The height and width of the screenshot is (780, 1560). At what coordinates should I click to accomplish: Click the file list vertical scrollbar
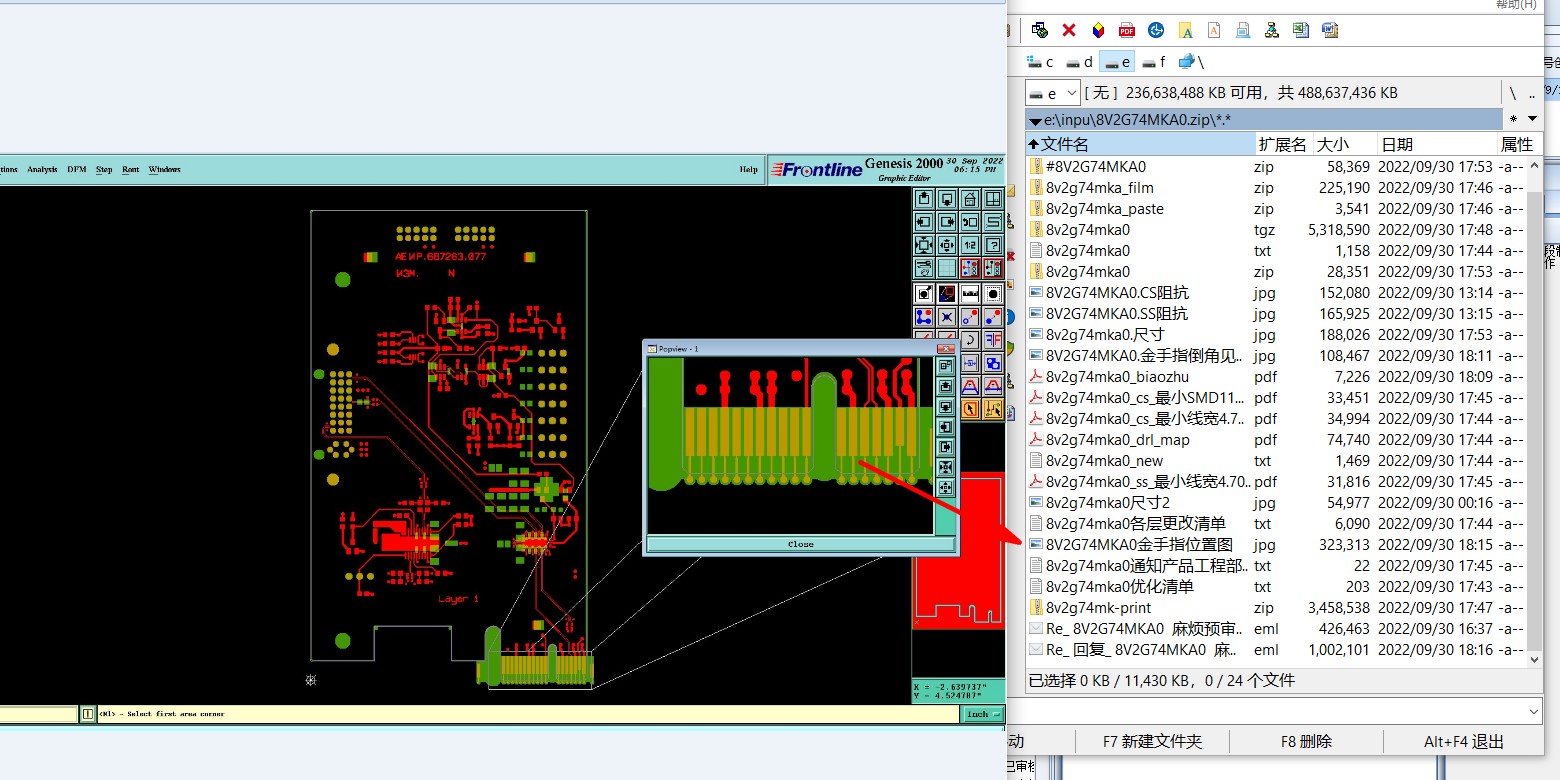(x=1535, y=412)
